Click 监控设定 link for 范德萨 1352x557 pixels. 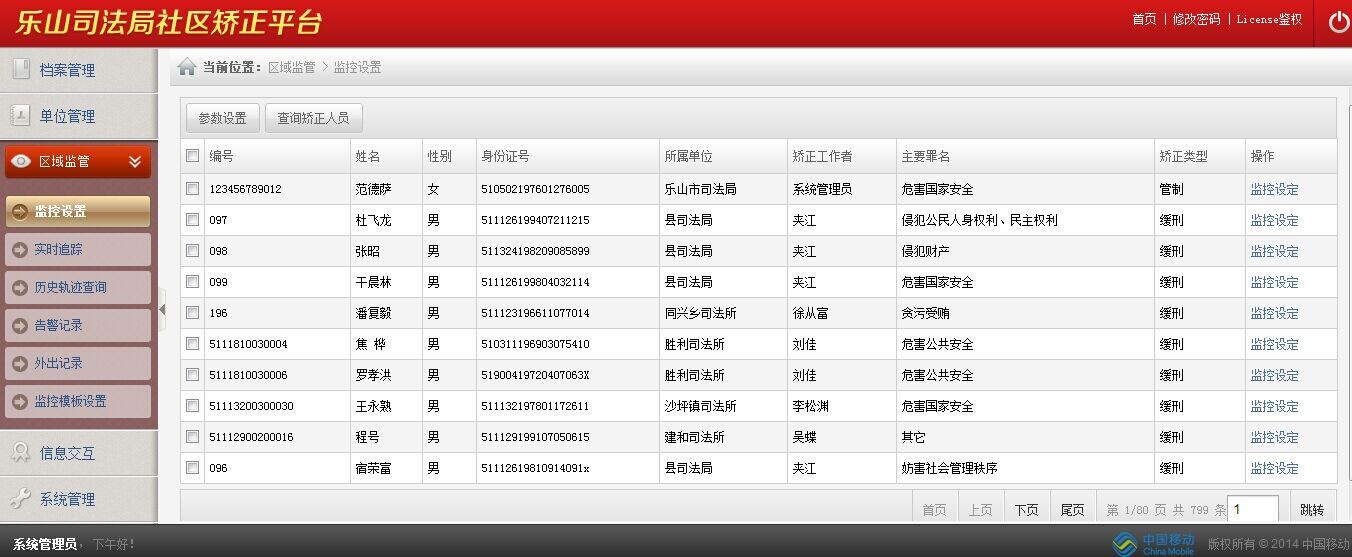click(1274, 189)
